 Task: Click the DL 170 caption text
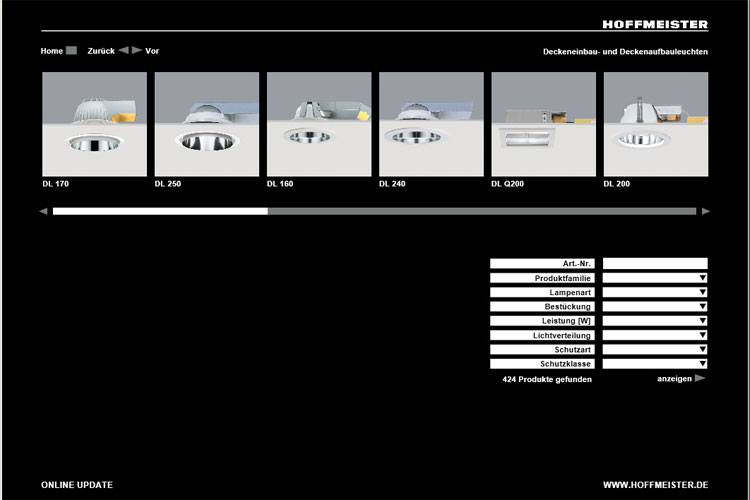coord(55,184)
